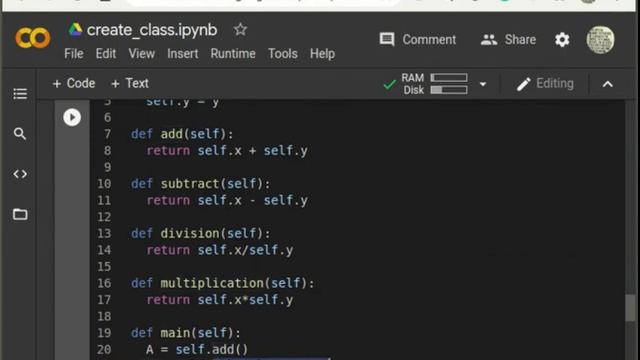The height and width of the screenshot is (360, 640).
Task: Click the Comment speech bubble icon
Action: 387,40
